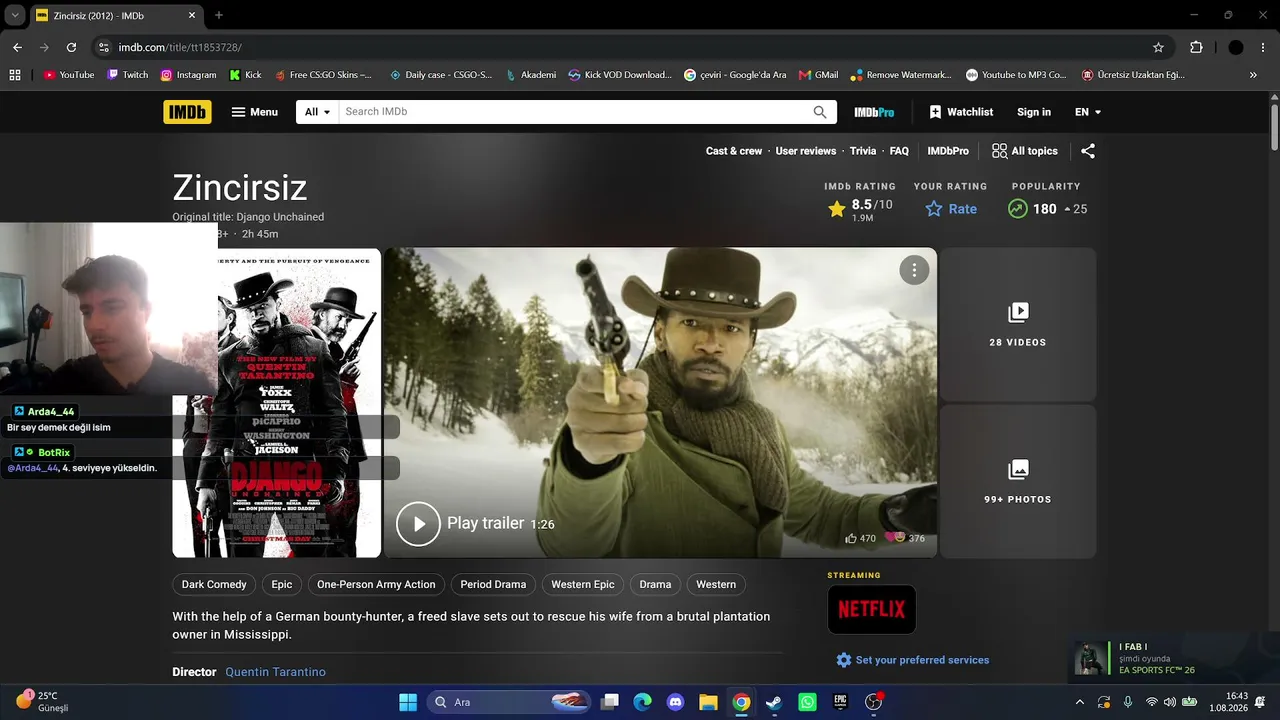View the popularity rank 180

(x=1047, y=209)
